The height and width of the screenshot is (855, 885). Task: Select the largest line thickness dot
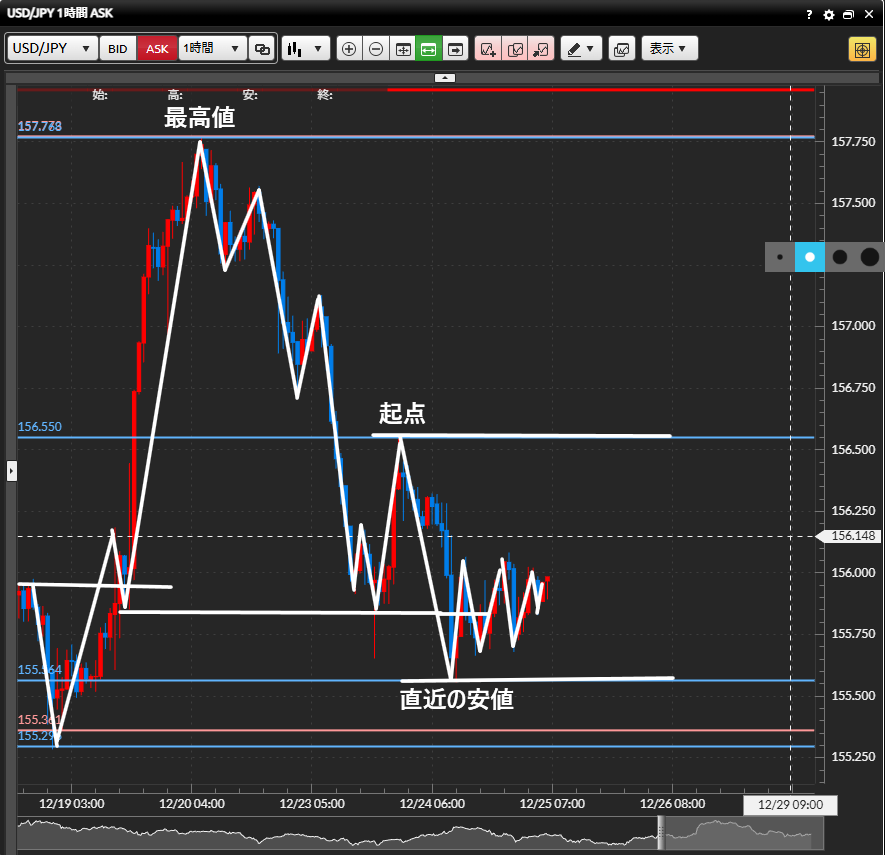(869, 257)
